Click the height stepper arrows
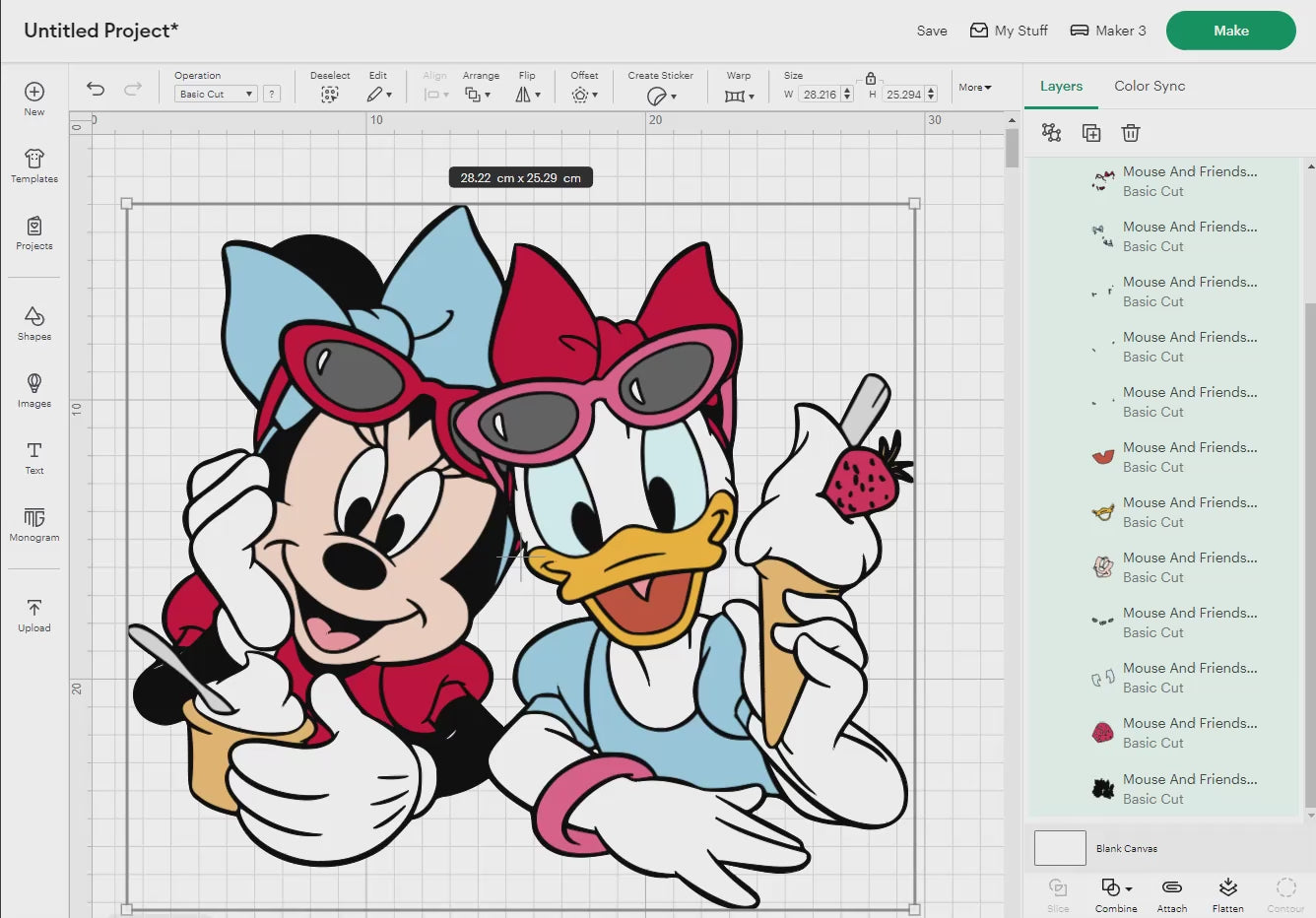 [x=931, y=95]
